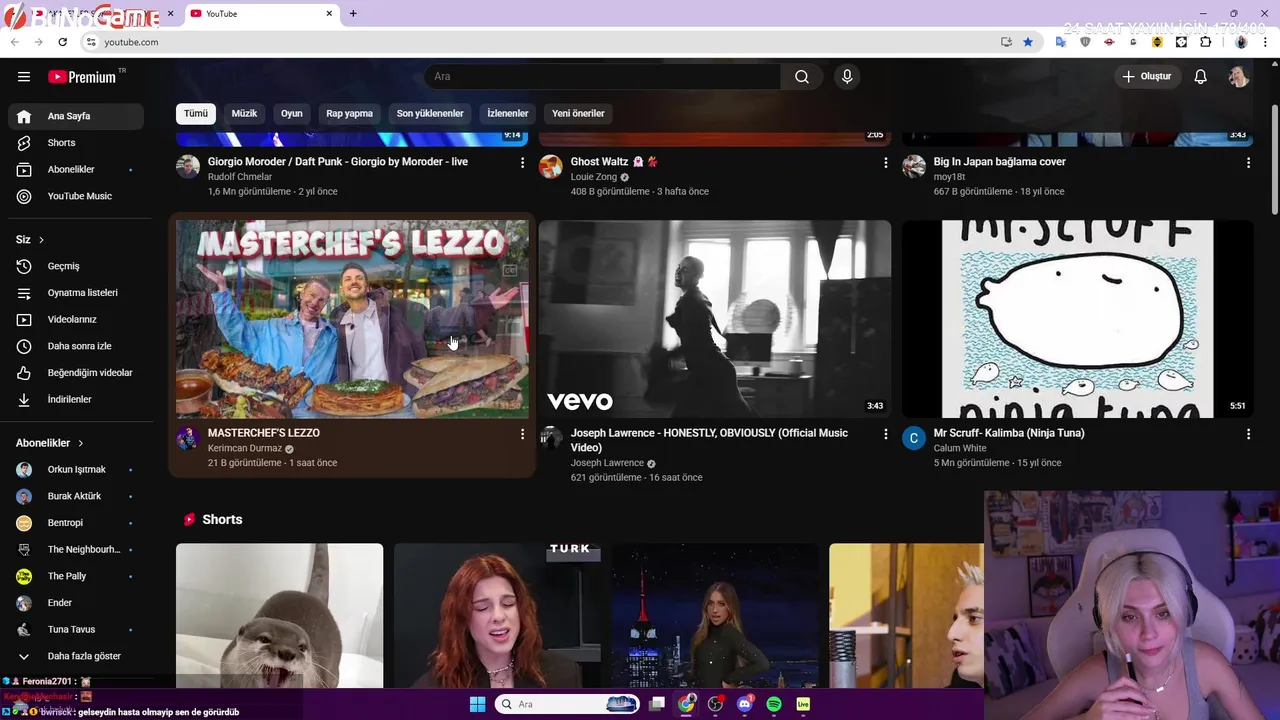
Task: Select the Rap yapma filter chip
Action: pos(350,113)
